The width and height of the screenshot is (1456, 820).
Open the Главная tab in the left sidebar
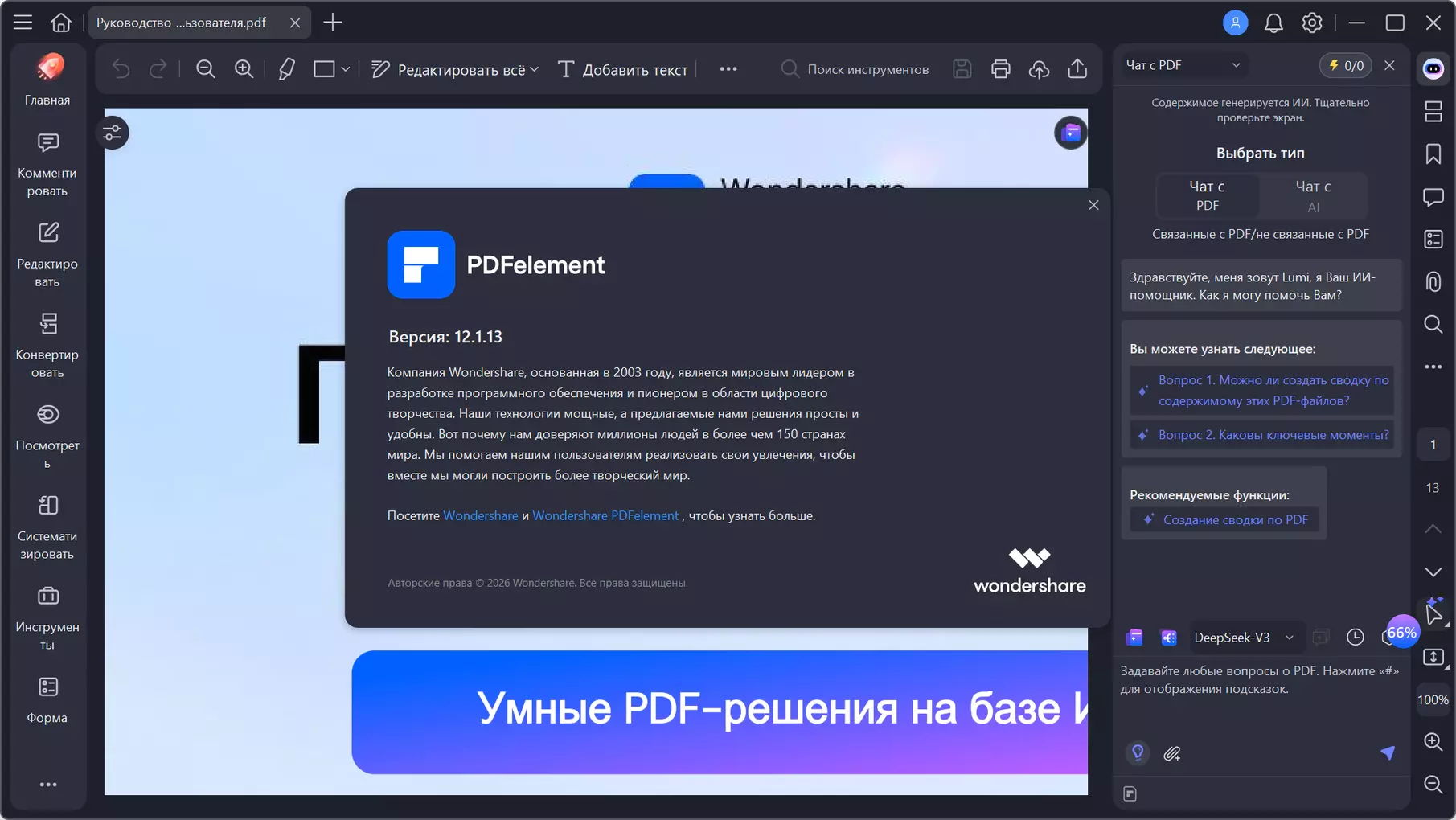point(47,80)
